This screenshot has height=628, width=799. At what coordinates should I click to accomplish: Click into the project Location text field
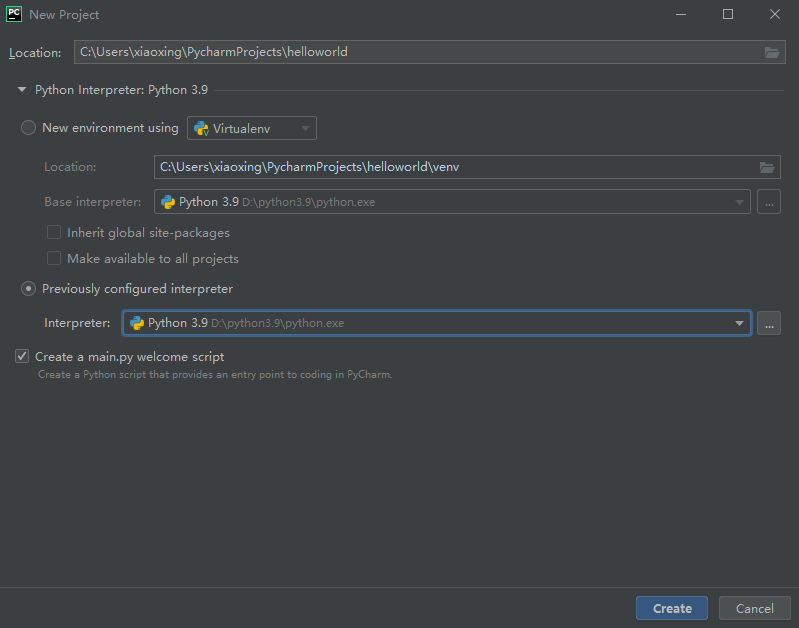418,52
